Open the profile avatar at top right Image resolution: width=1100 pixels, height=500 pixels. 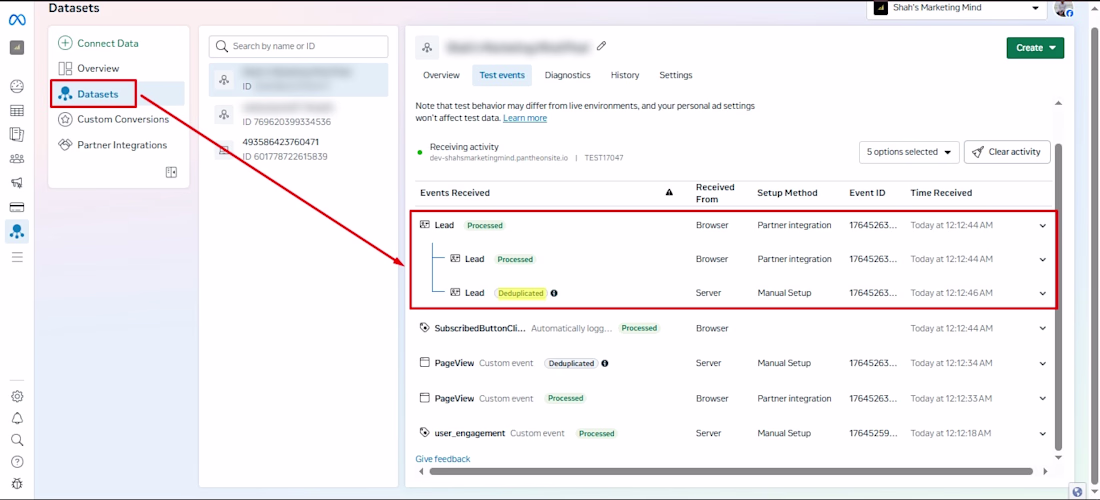[x=1064, y=8]
